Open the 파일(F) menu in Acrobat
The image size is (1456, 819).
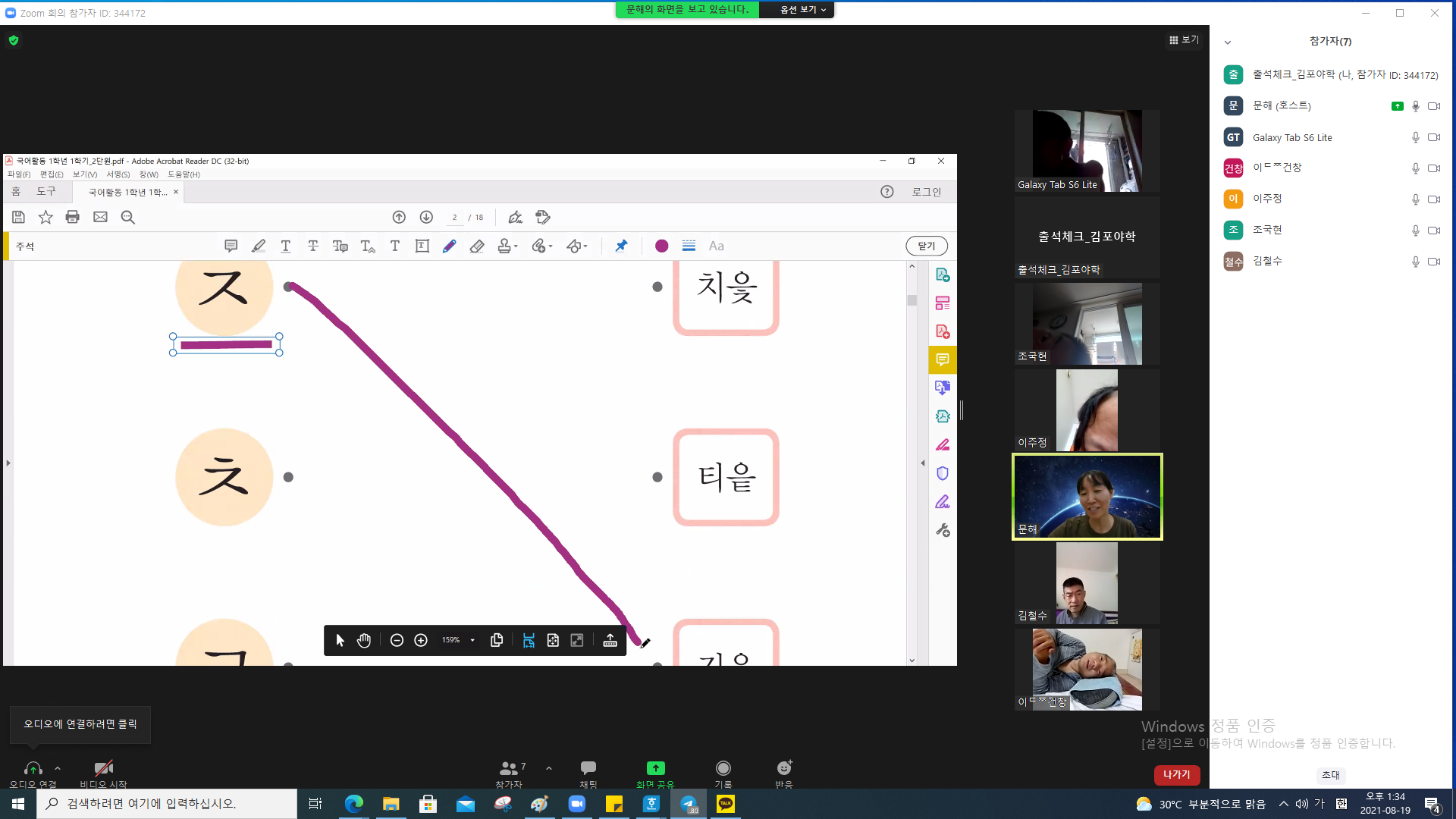pos(19,174)
